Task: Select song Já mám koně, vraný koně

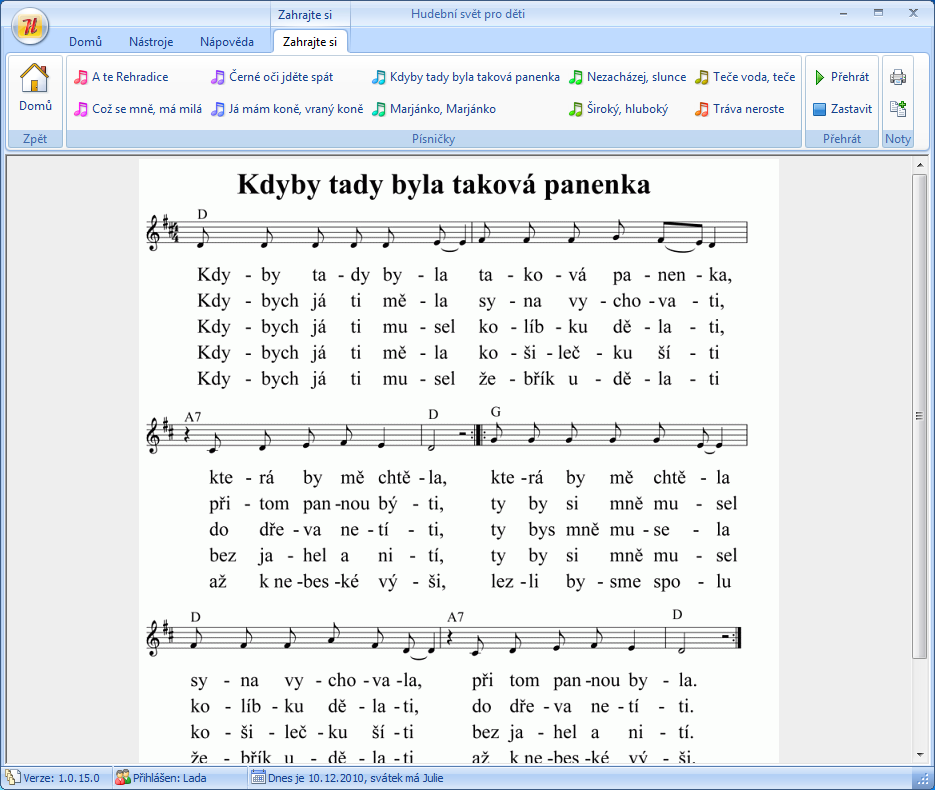Action: pos(287,109)
